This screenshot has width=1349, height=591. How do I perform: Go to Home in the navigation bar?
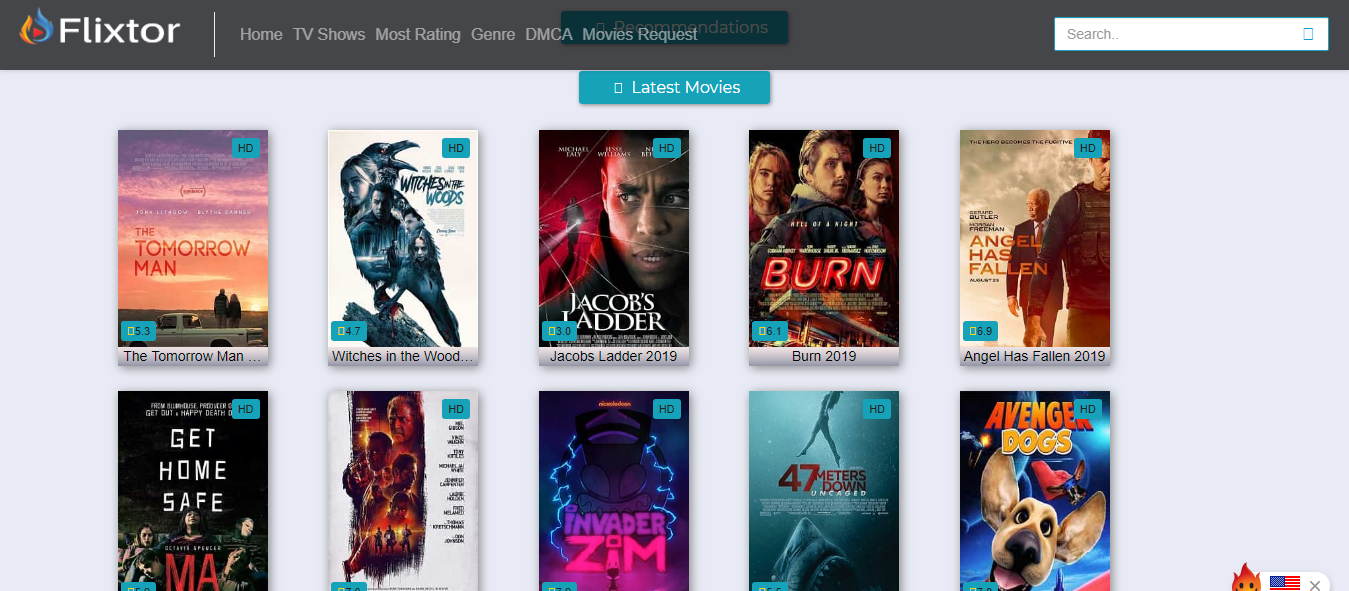click(x=261, y=35)
